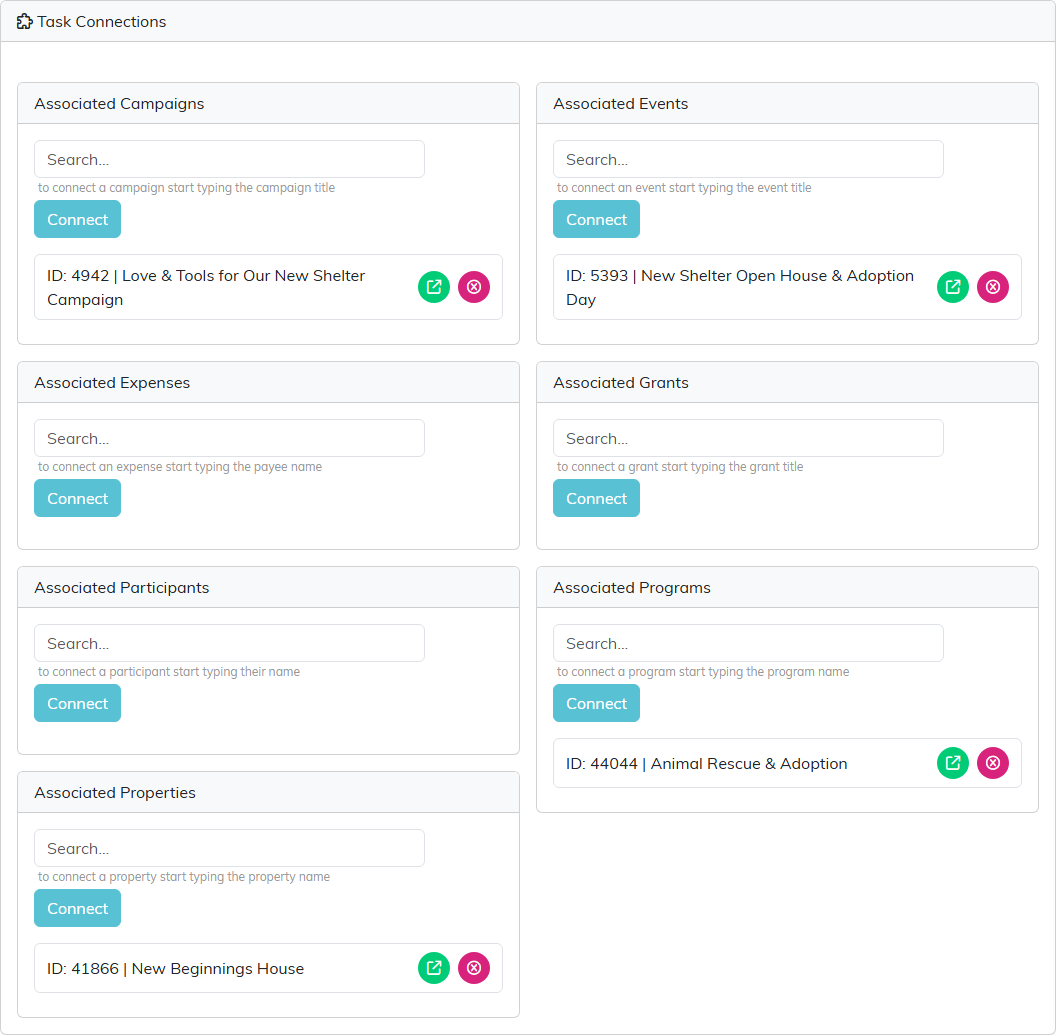Select text 'ID: 41866 | New Beginnings House'
Screen dimensions: 1056x1036
(x=175, y=969)
